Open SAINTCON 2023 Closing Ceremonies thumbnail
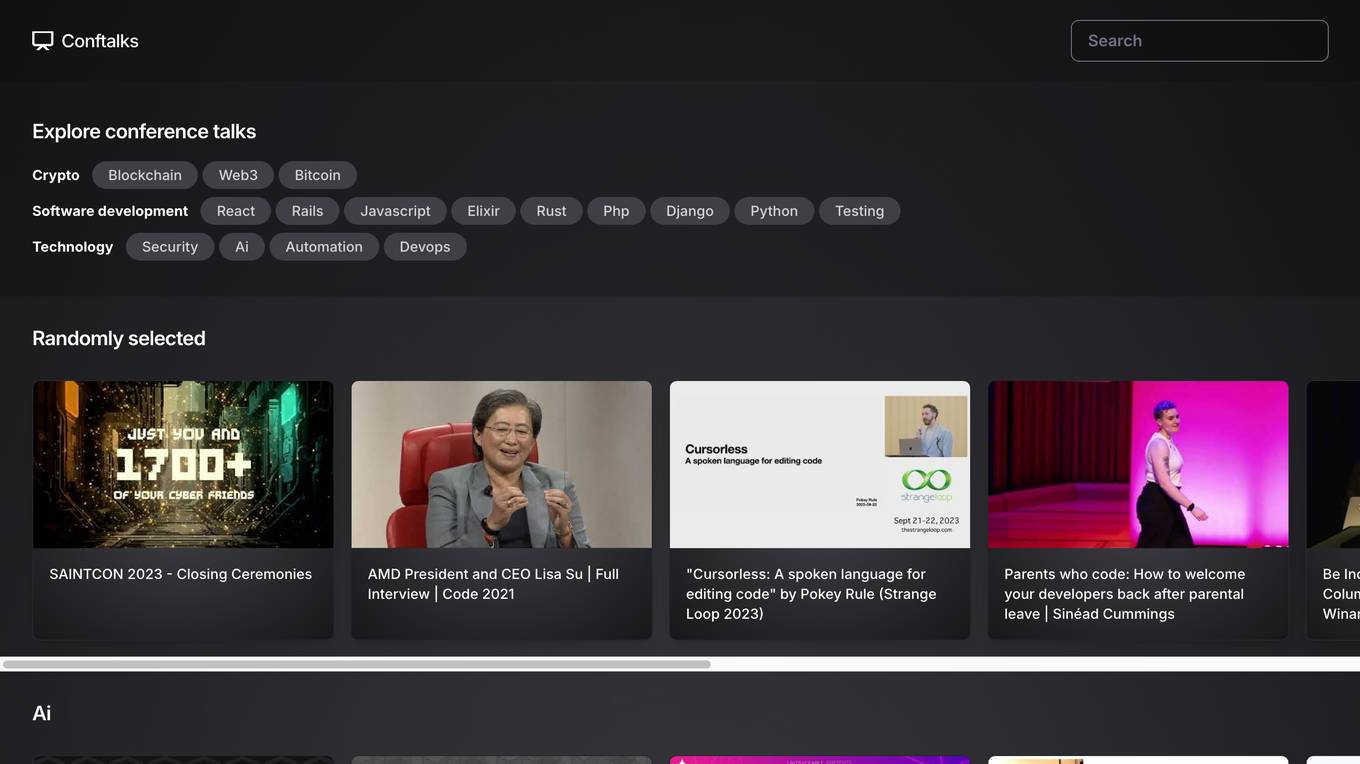Image resolution: width=1360 pixels, height=764 pixels. pos(183,464)
